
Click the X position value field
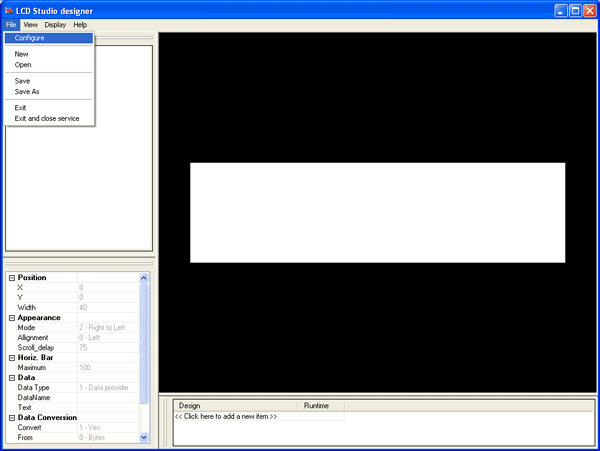(108, 288)
